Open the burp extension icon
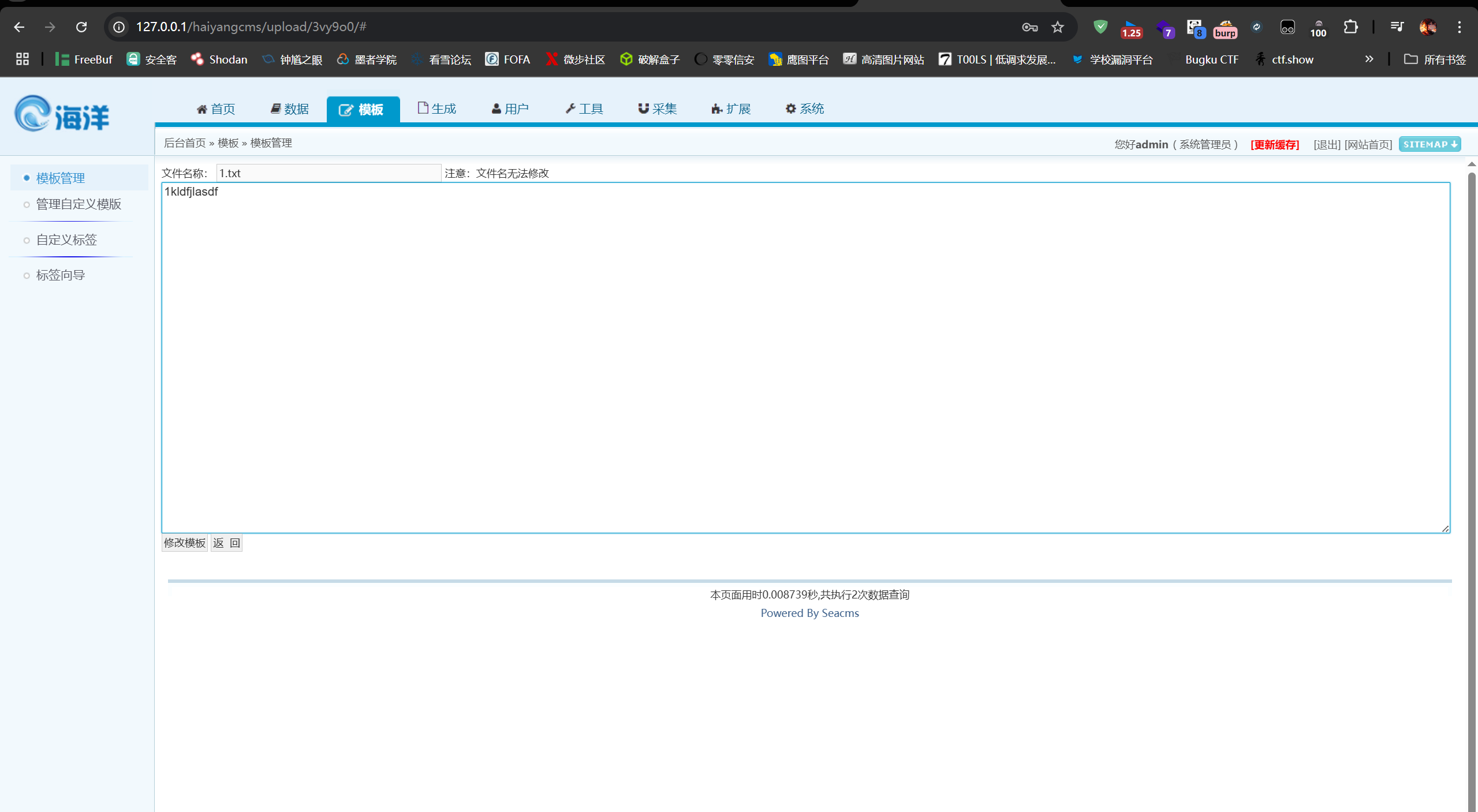Viewport: 1478px width, 812px height. [x=1225, y=28]
